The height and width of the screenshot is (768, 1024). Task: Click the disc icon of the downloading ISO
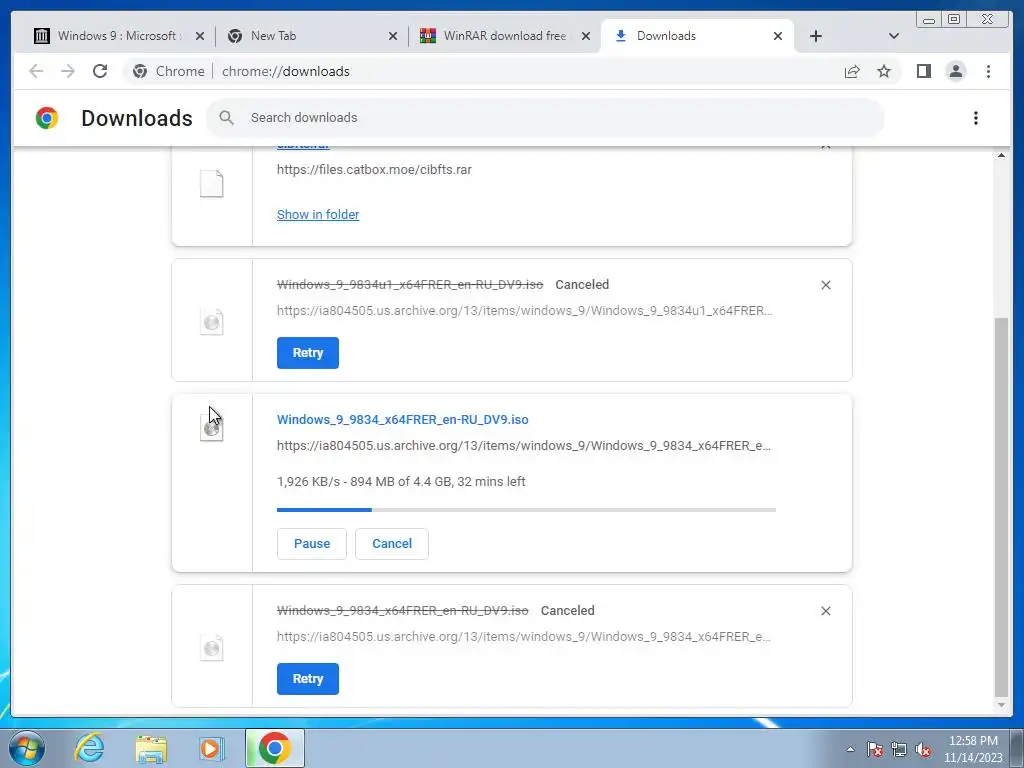point(212,428)
